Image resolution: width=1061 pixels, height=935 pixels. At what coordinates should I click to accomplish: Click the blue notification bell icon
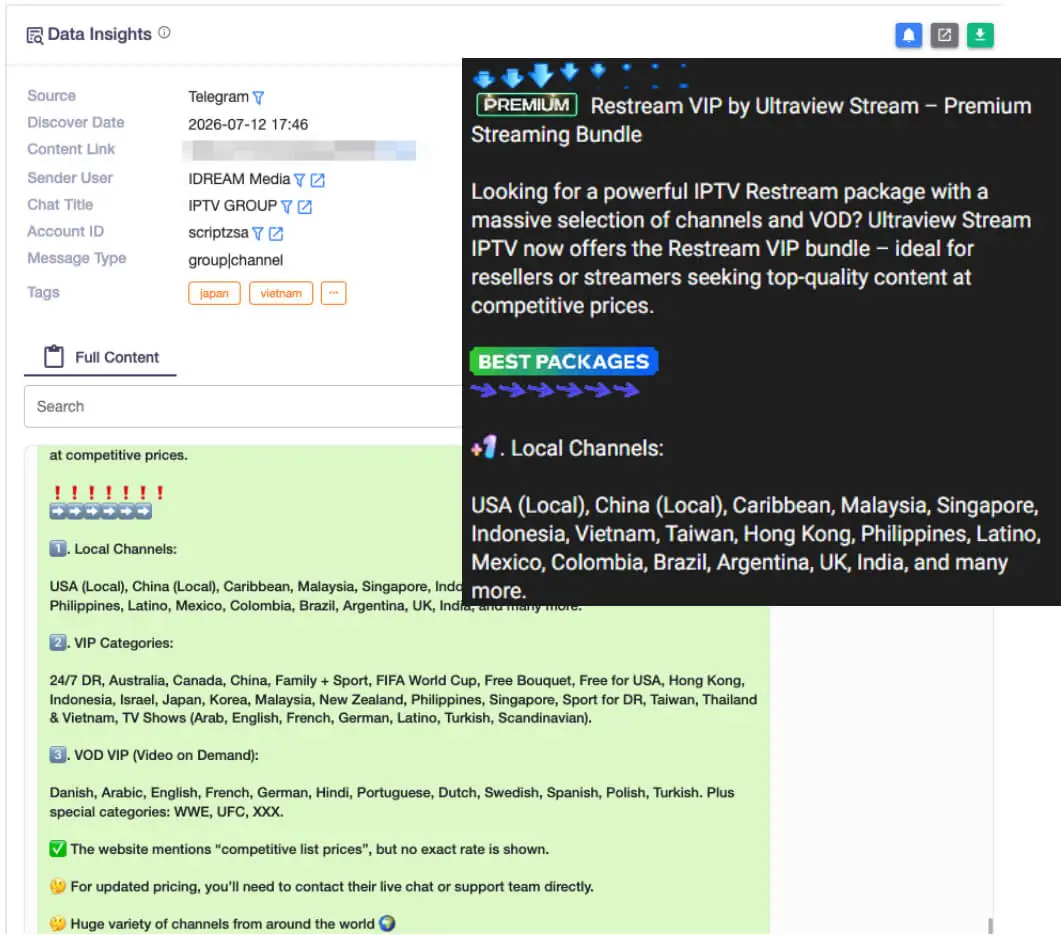point(908,35)
